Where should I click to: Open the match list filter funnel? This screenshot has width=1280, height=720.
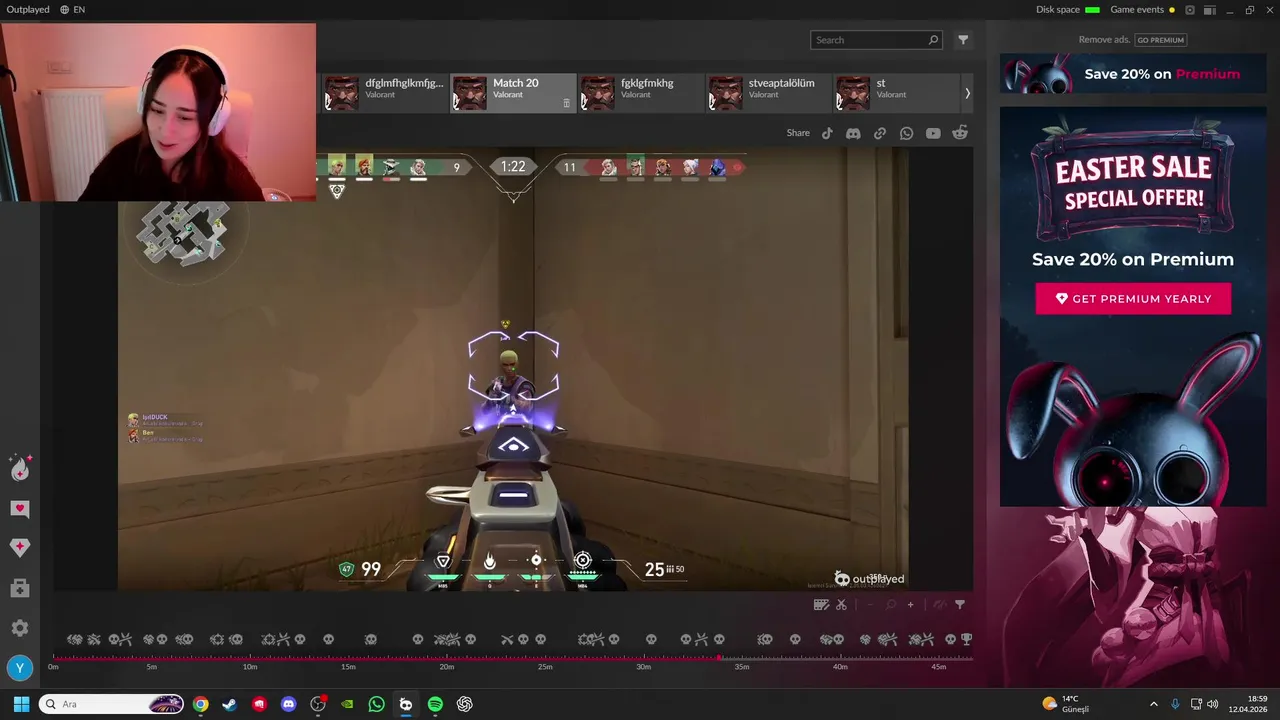[x=963, y=40]
